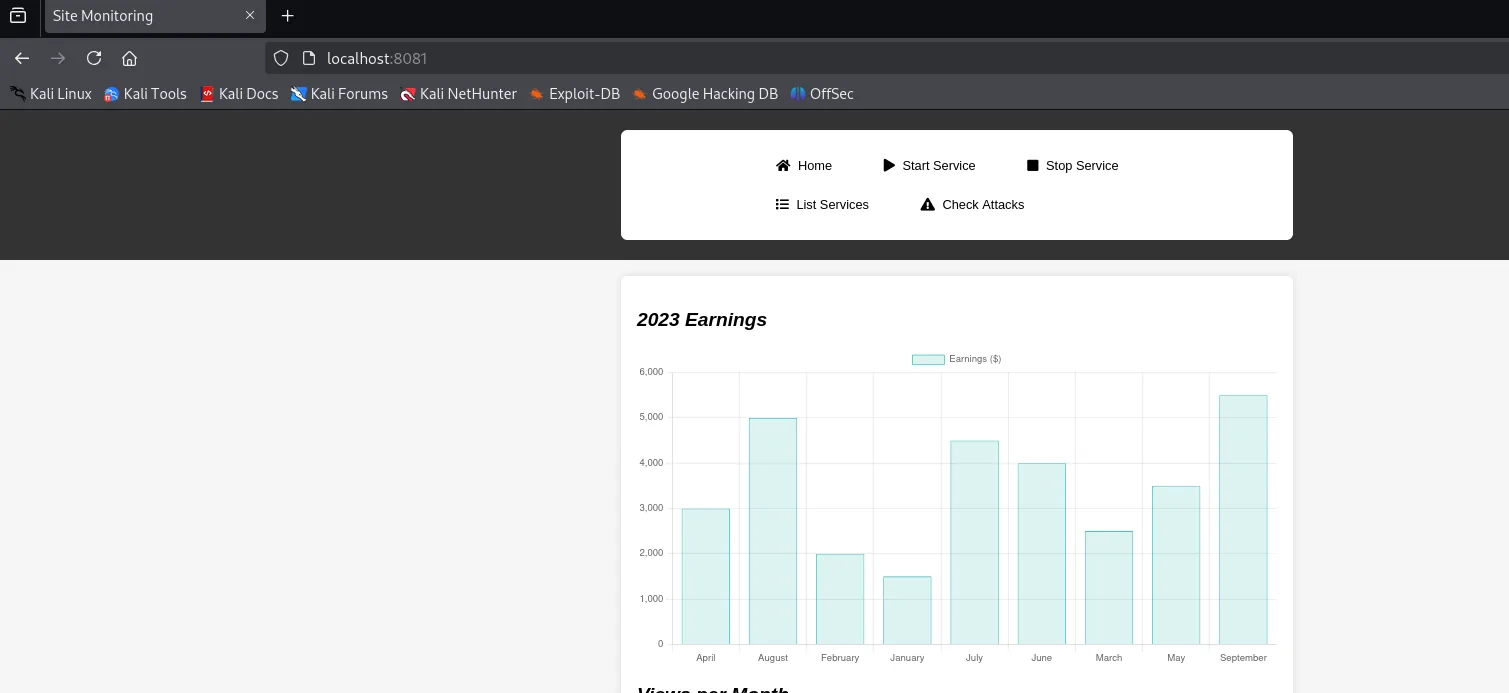
Task: Open the tab list button at top left
Action: coord(18,16)
